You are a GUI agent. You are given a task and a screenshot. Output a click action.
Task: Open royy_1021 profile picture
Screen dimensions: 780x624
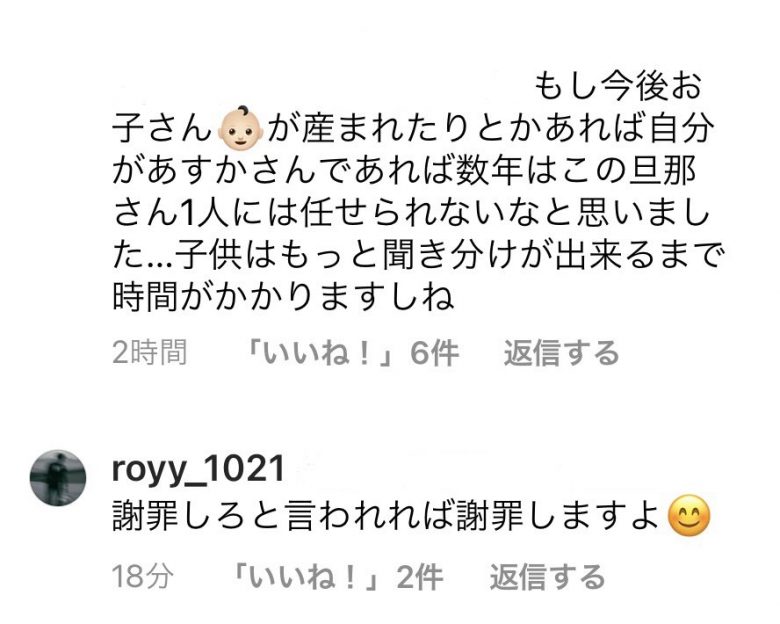click(x=58, y=478)
